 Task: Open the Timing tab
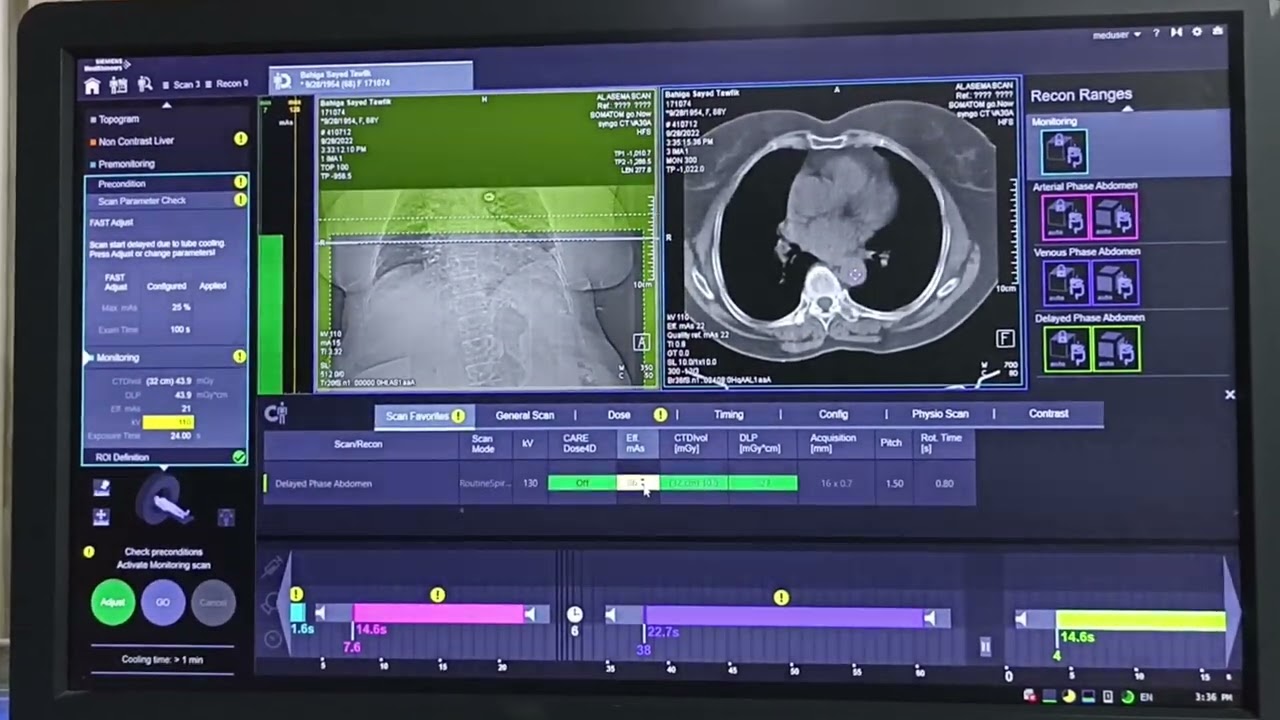[x=729, y=414]
